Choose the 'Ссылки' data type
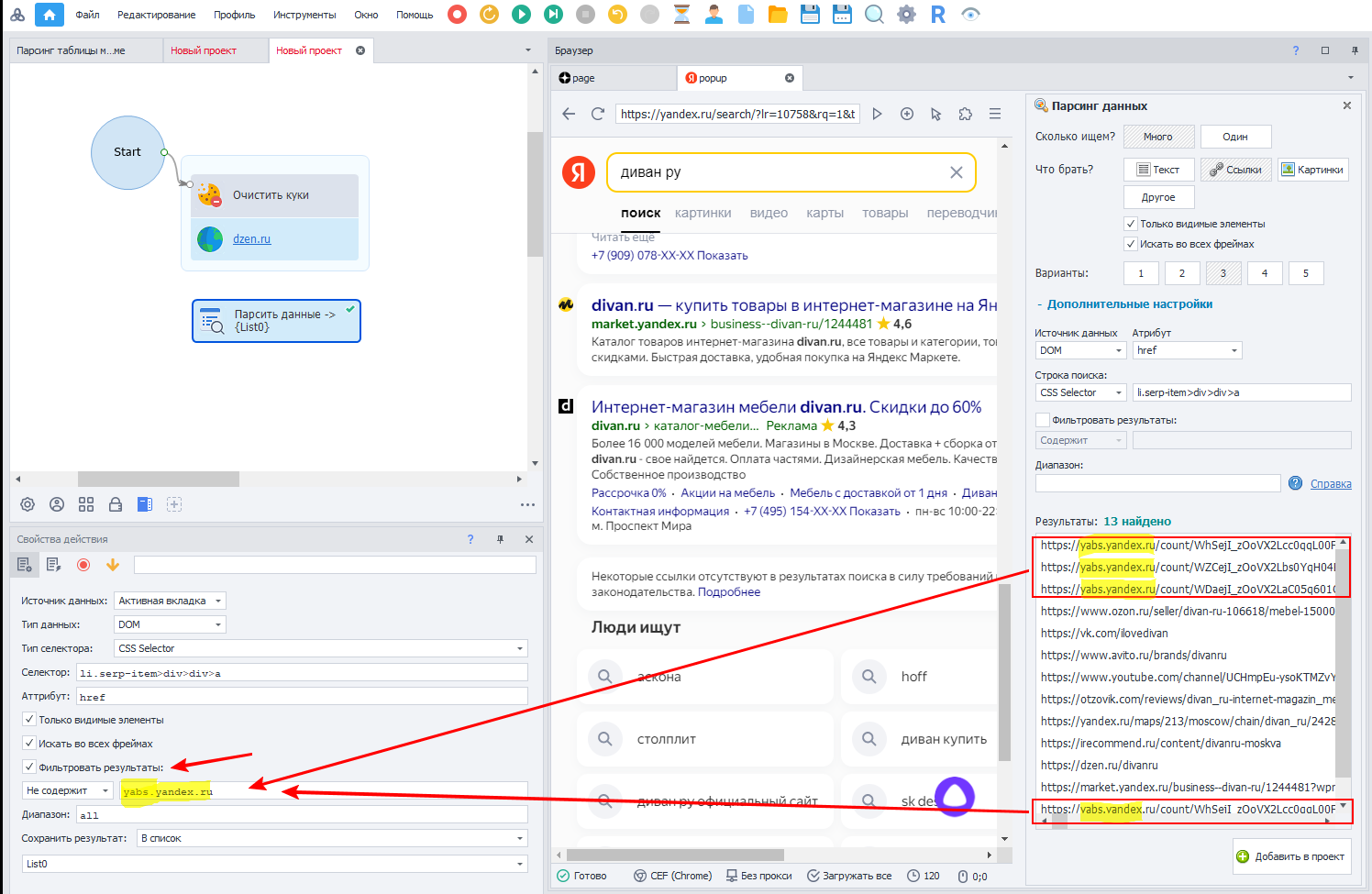 pos(1235,170)
